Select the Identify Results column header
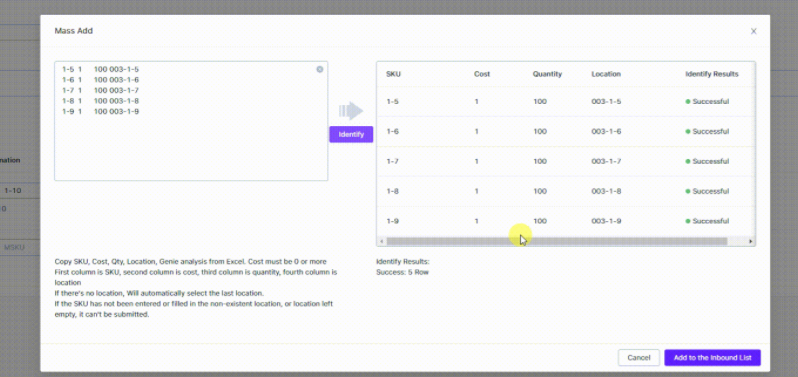Image resolution: width=798 pixels, height=377 pixels. click(711, 74)
